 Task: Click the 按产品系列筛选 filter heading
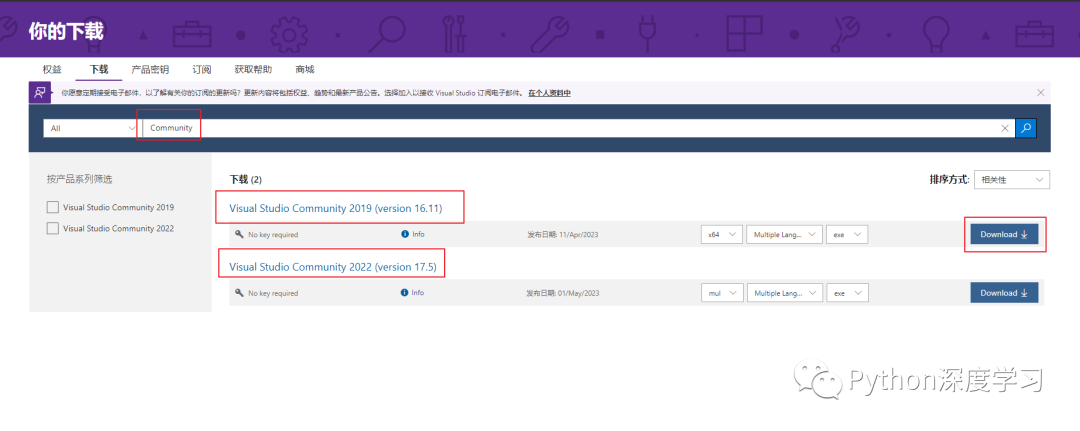click(x=79, y=179)
